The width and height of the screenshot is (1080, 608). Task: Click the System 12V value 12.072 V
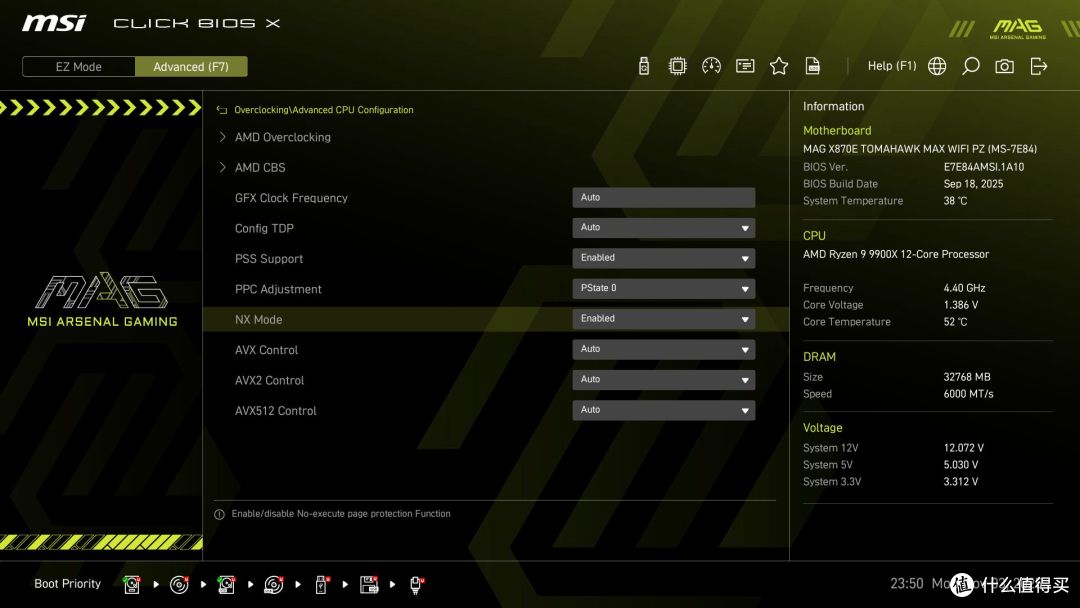[964, 448]
